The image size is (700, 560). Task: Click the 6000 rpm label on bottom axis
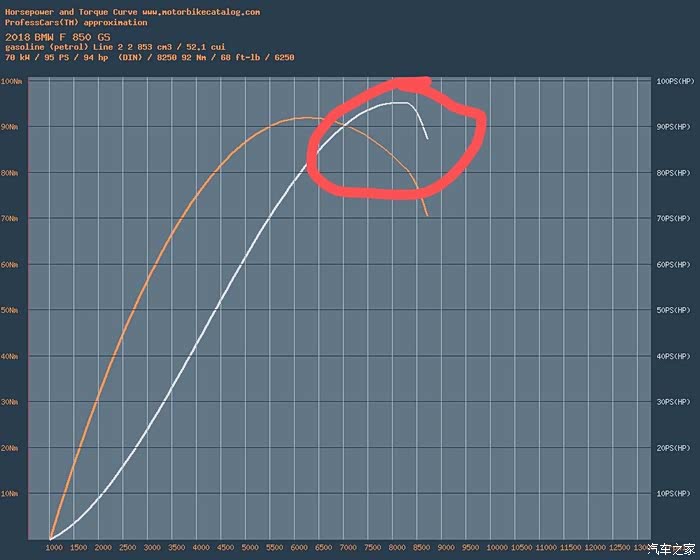point(297,548)
